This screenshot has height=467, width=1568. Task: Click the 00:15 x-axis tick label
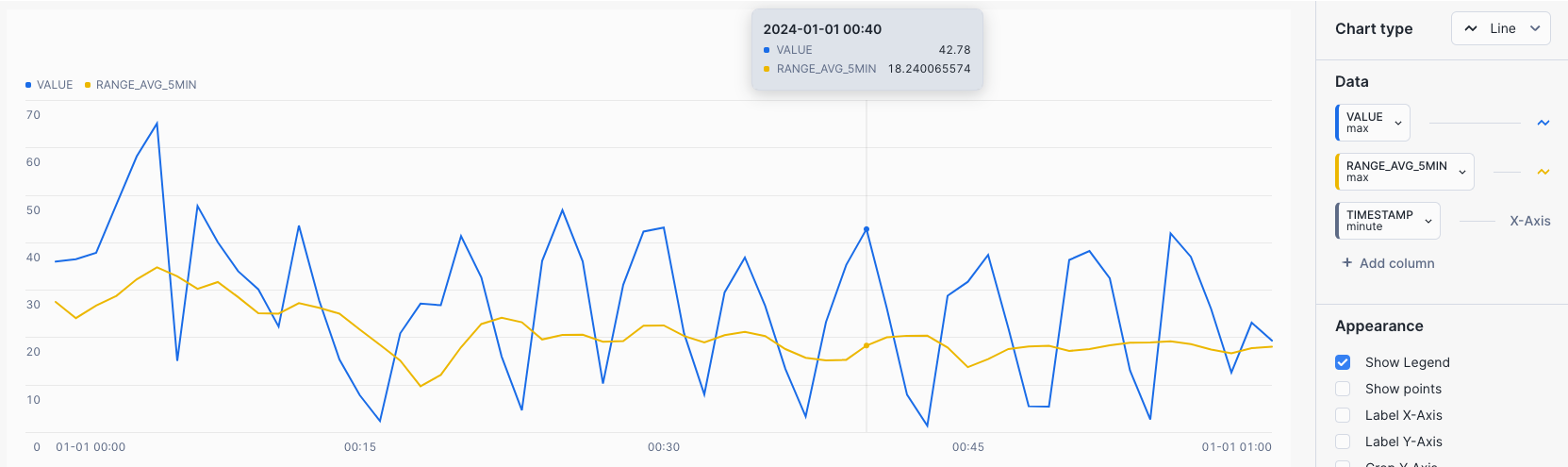(x=360, y=447)
